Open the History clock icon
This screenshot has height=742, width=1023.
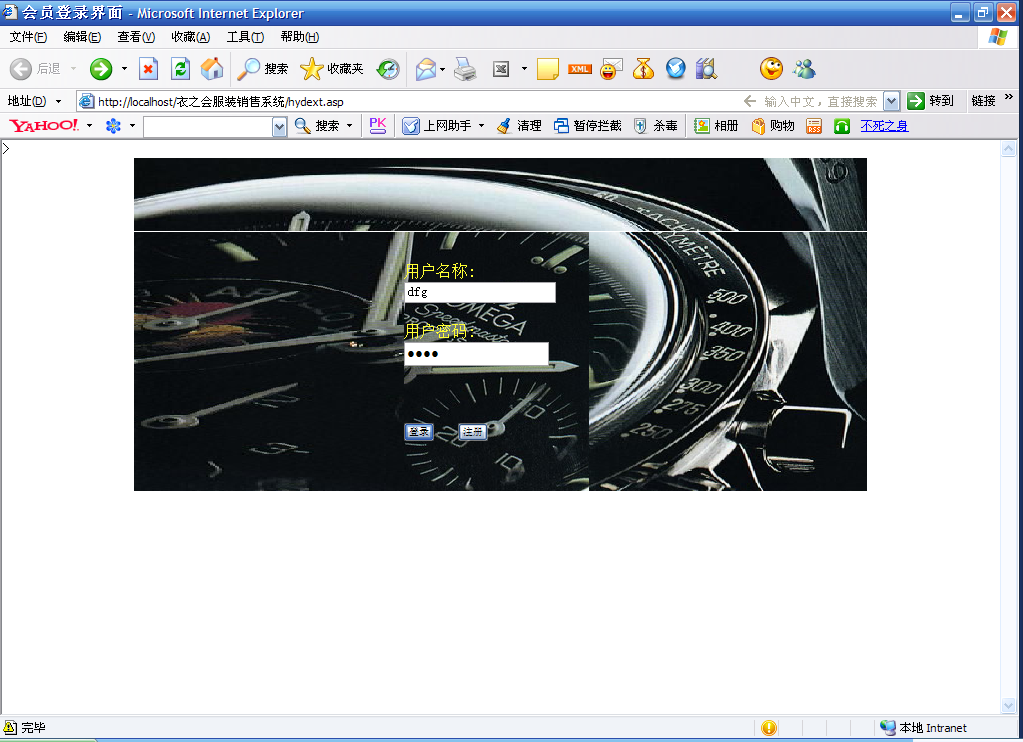[388, 69]
